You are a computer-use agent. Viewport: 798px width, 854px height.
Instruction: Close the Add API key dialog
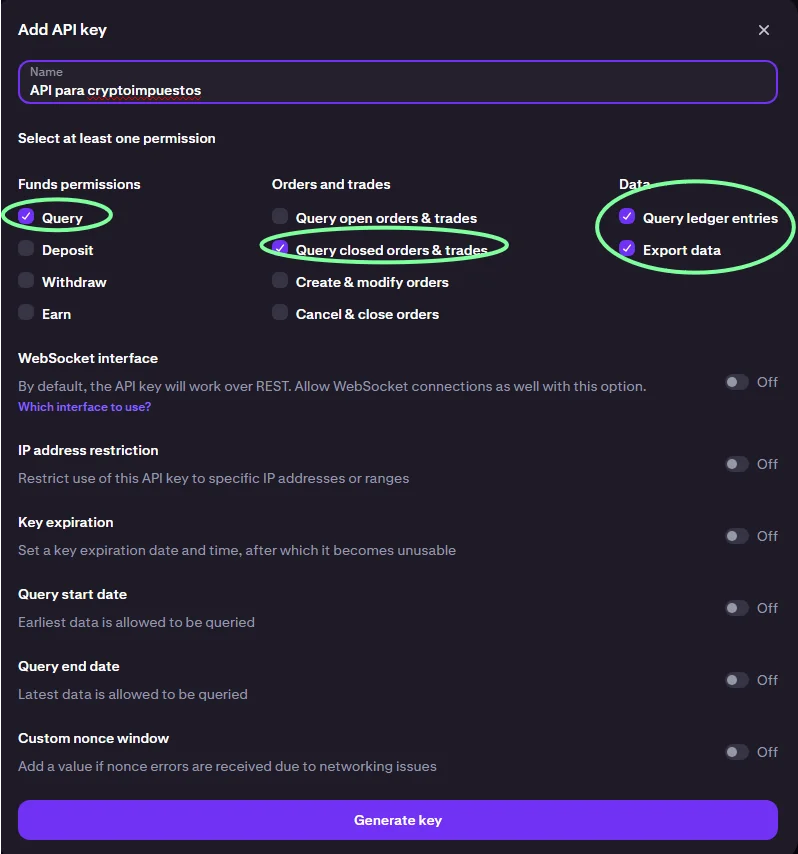click(764, 30)
